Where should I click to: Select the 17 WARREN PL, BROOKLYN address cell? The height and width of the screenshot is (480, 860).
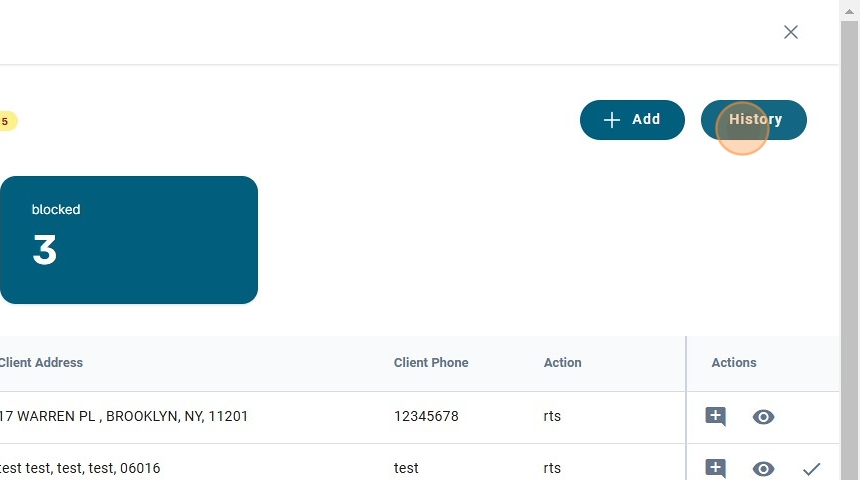point(123,416)
